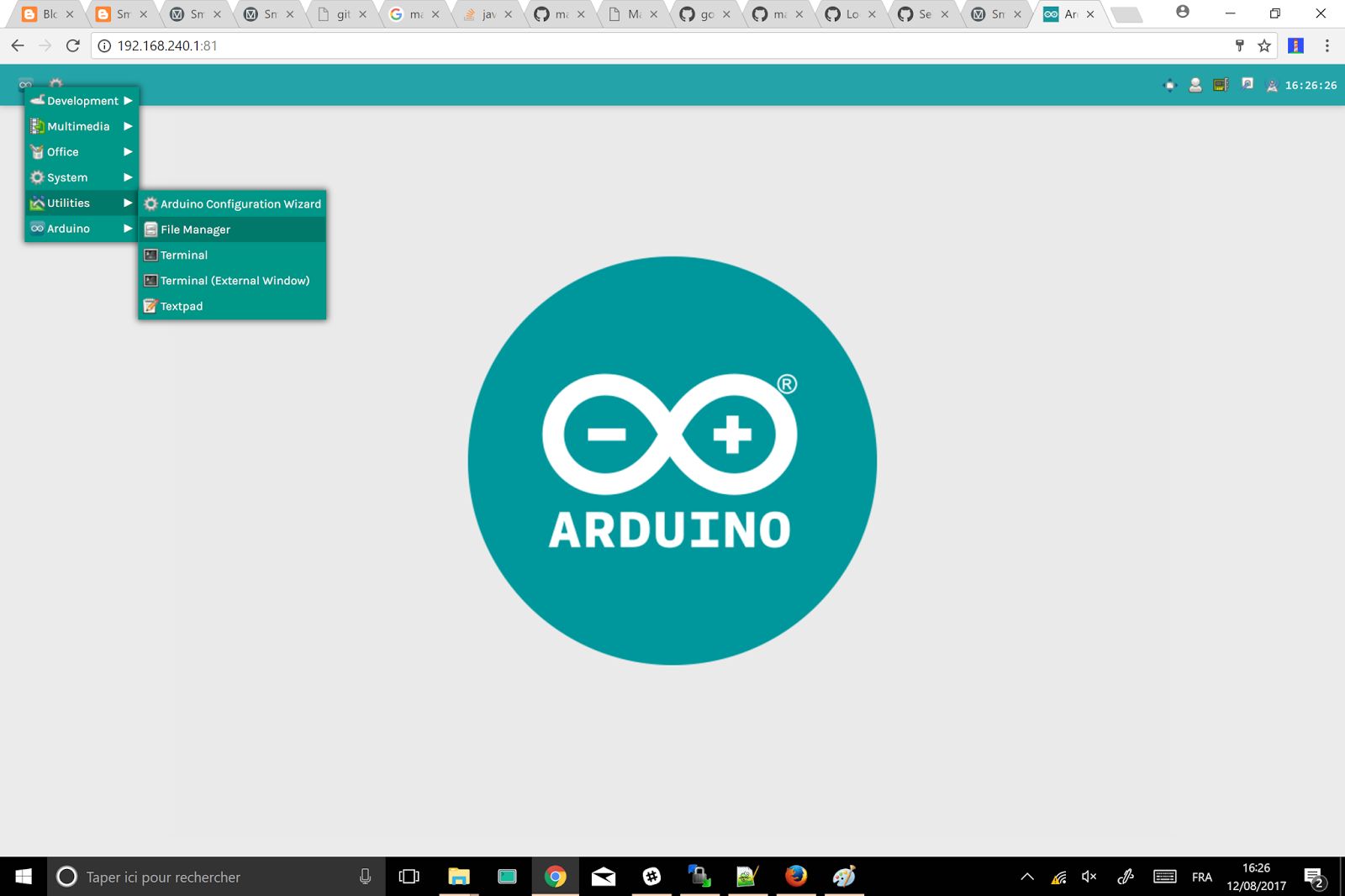Open the wireless antenna icon in the panel tray
Image resolution: width=1345 pixels, height=896 pixels.
(1272, 85)
